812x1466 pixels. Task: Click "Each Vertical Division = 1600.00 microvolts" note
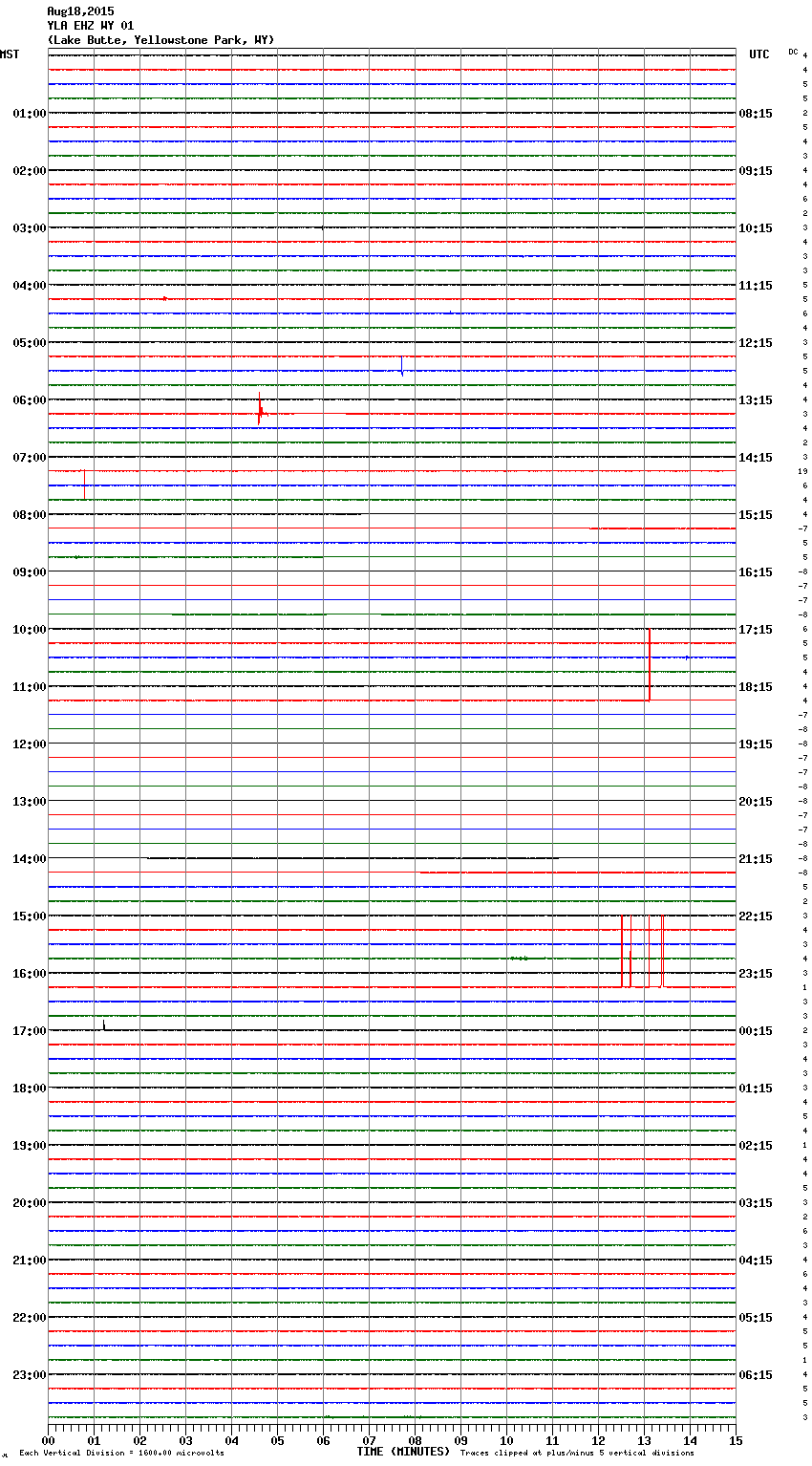(121, 1454)
